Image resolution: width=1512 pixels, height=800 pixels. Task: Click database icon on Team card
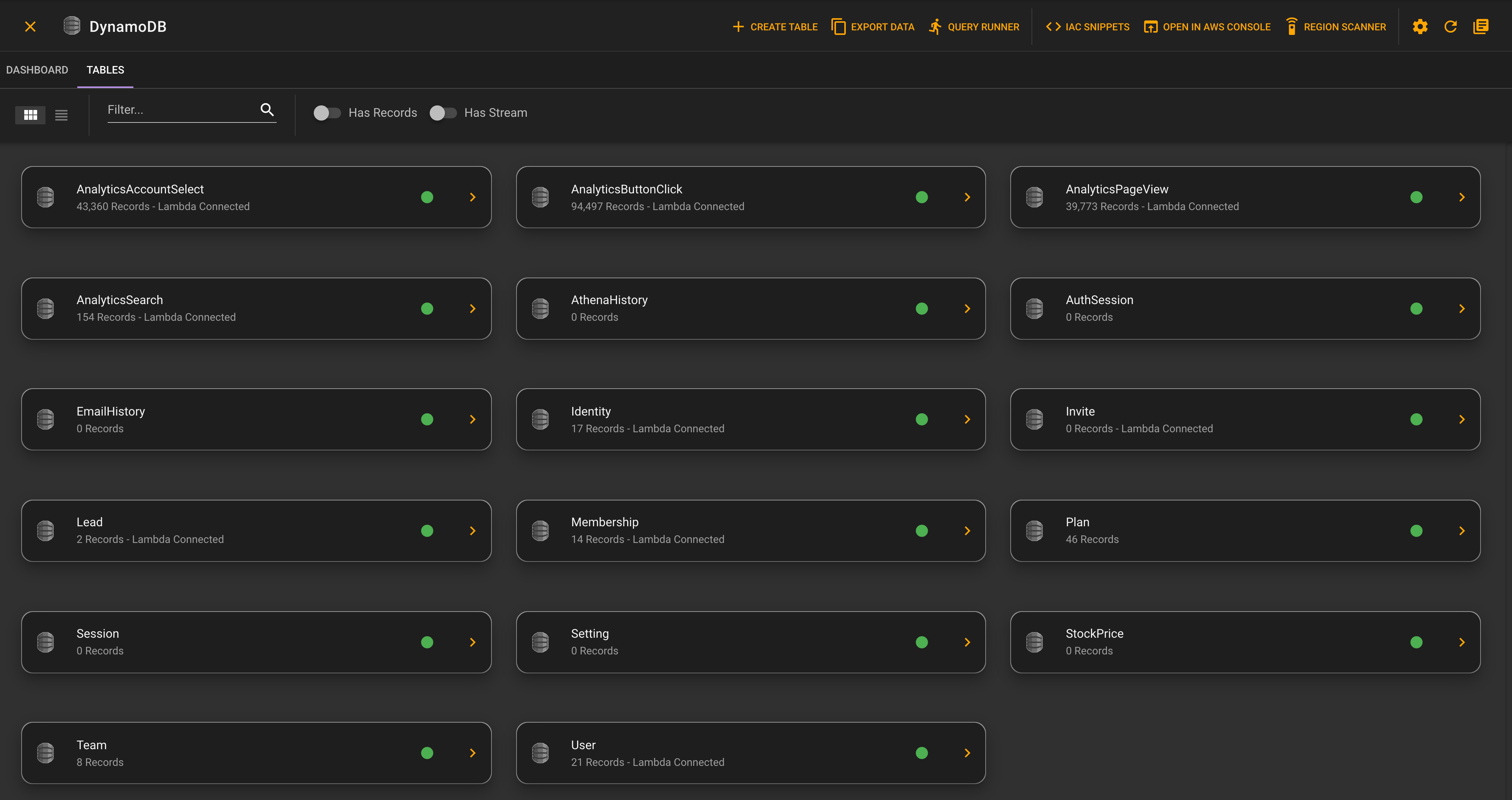pyautogui.click(x=46, y=753)
